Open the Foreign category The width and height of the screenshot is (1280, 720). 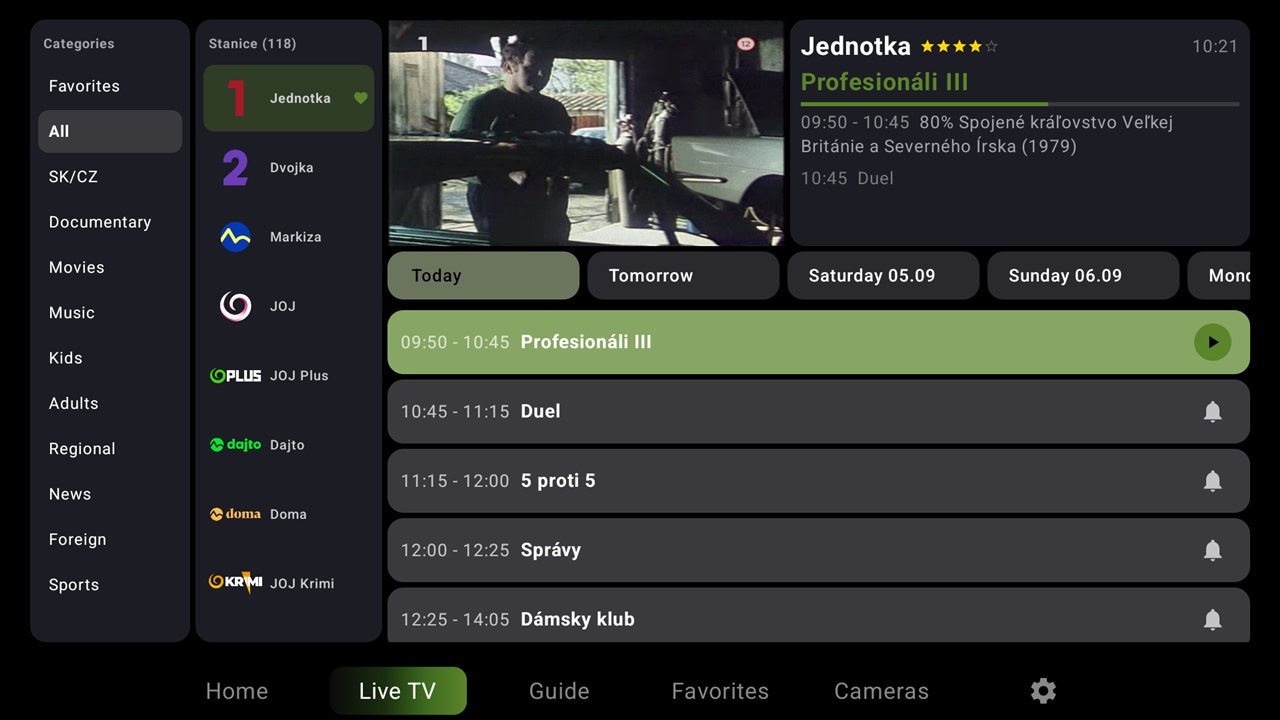[110, 539]
